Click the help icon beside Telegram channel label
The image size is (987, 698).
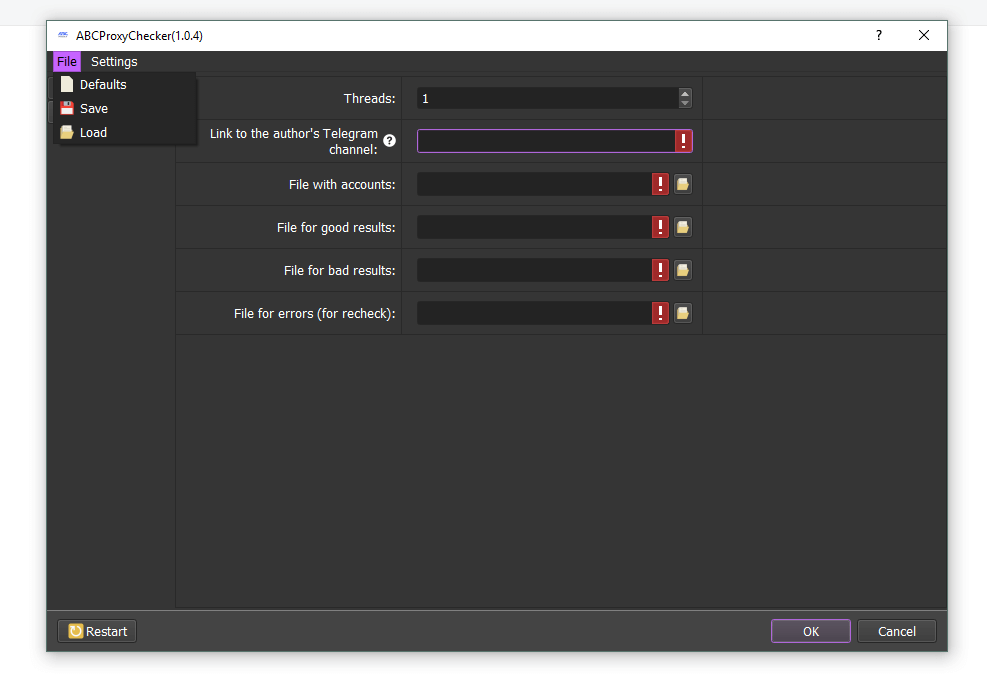point(390,141)
